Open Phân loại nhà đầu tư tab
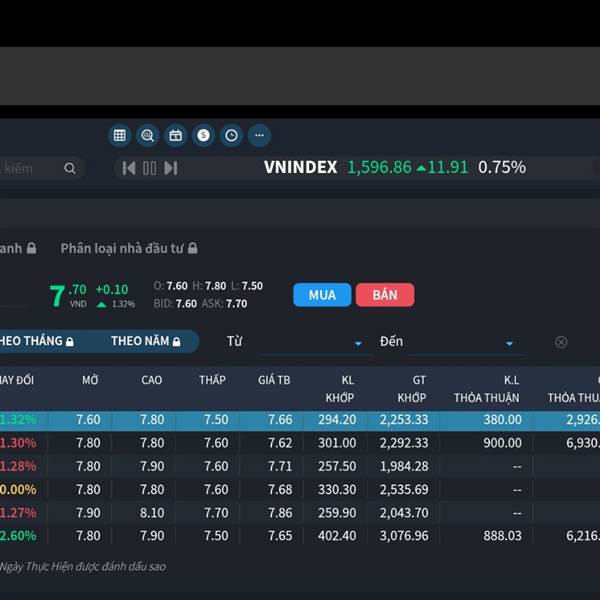 tap(129, 249)
